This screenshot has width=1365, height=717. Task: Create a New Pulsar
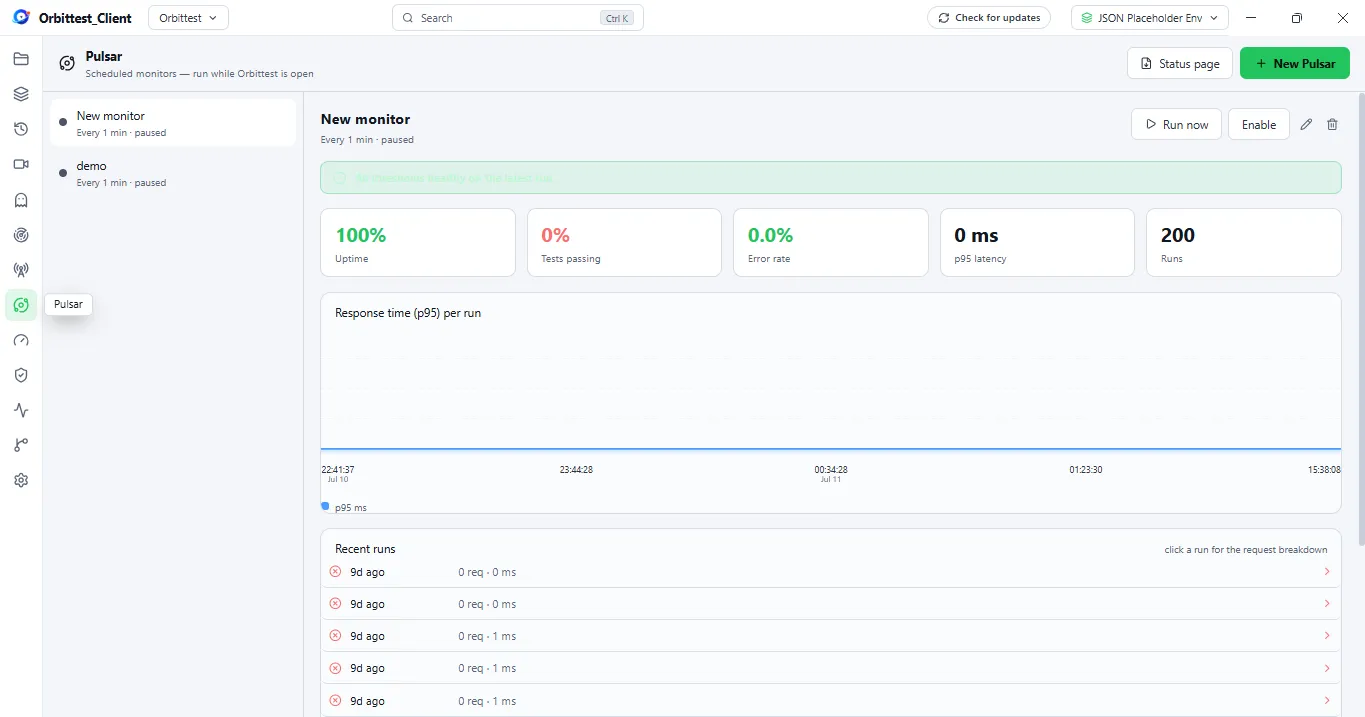tap(1295, 63)
